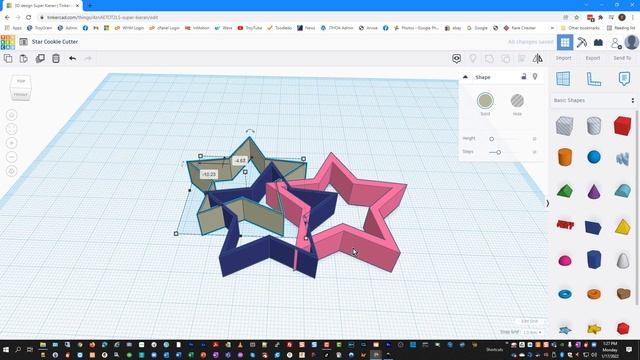Screen dimensions: 640x360
Task: Click the Height slider handle
Action: pyautogui.click(x=491, y=139)
